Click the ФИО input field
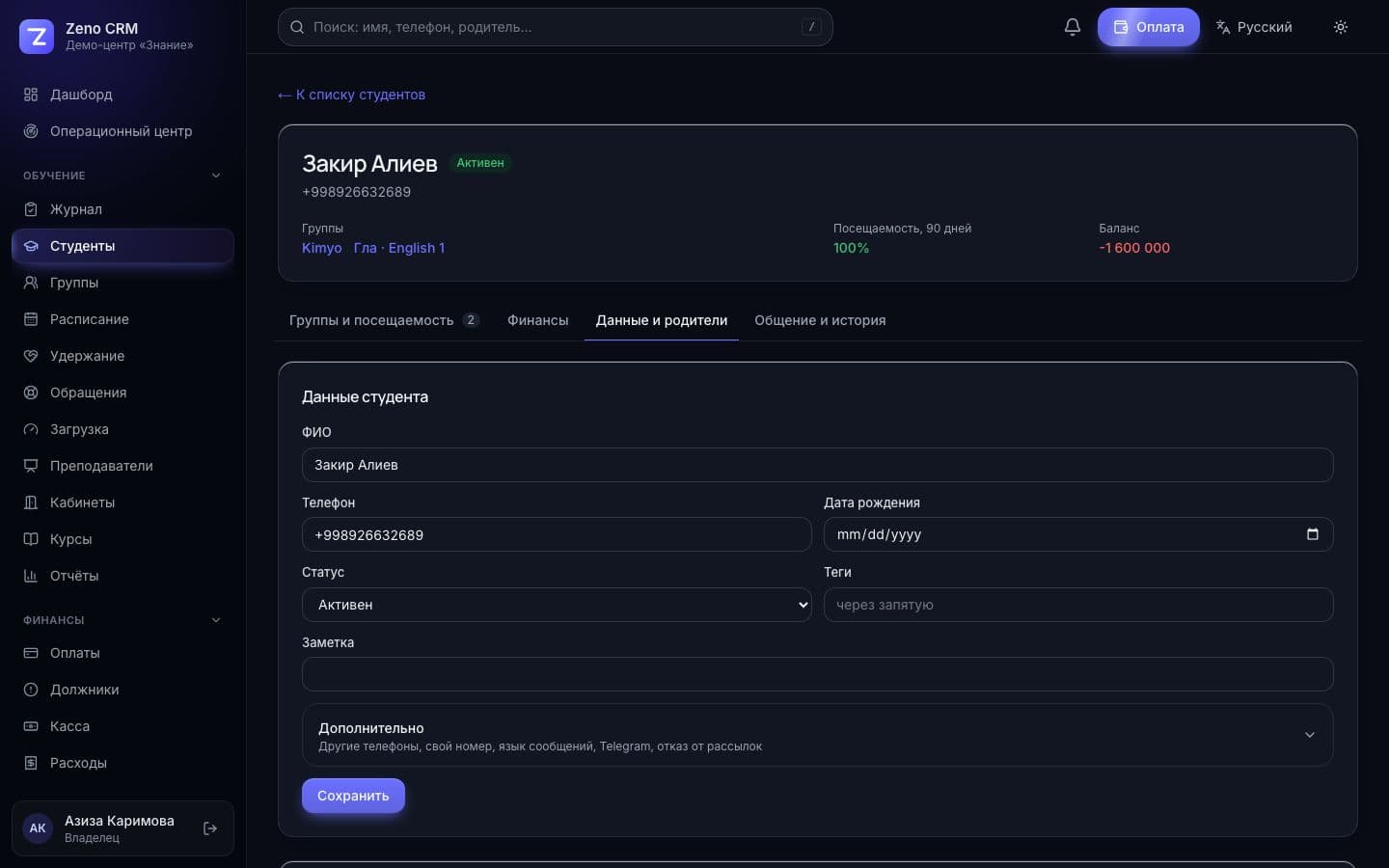This screenshot has width=1389, height=868. [x=818, y=465]
